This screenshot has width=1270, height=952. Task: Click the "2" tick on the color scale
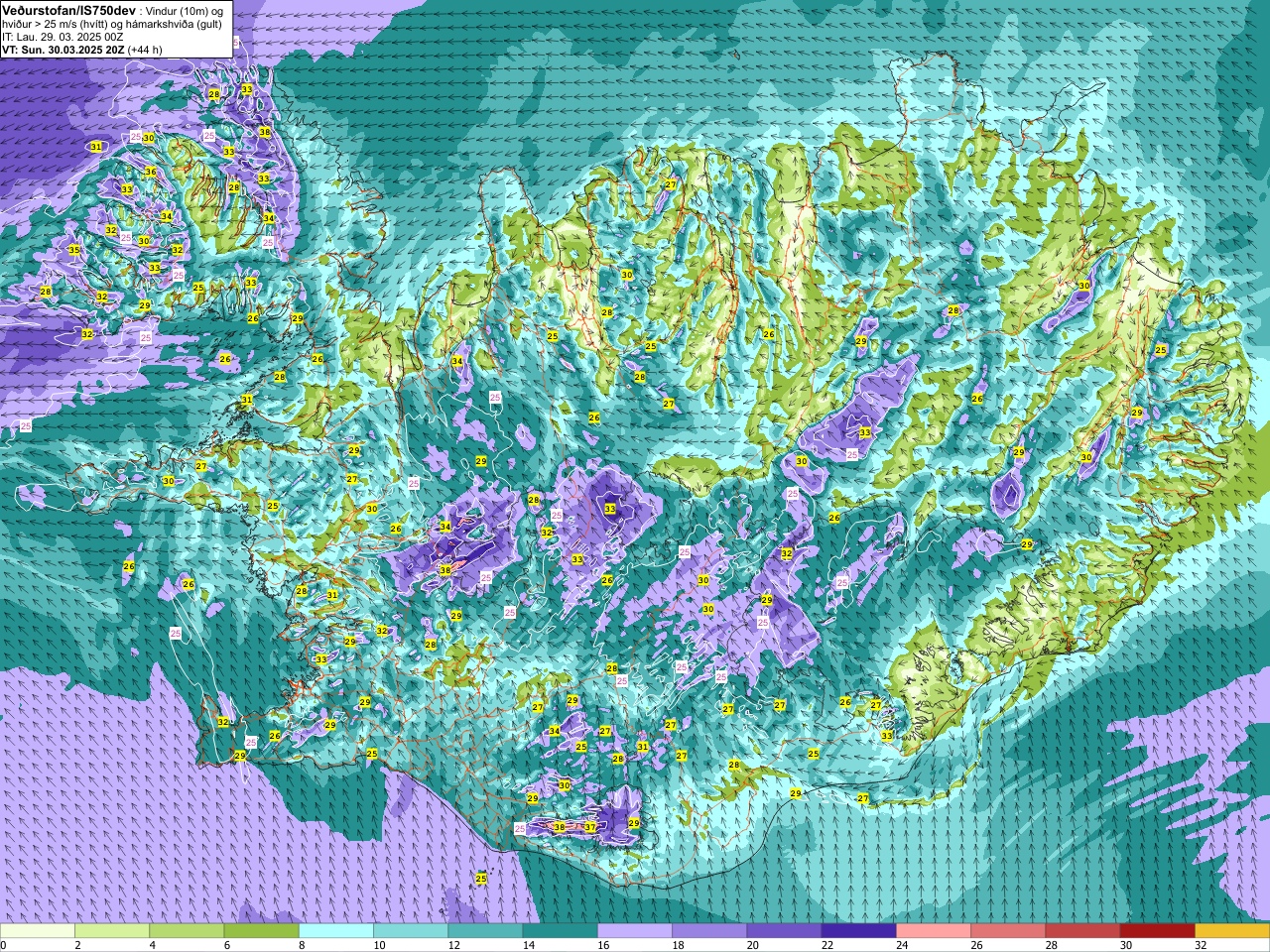tap(77, 945)
